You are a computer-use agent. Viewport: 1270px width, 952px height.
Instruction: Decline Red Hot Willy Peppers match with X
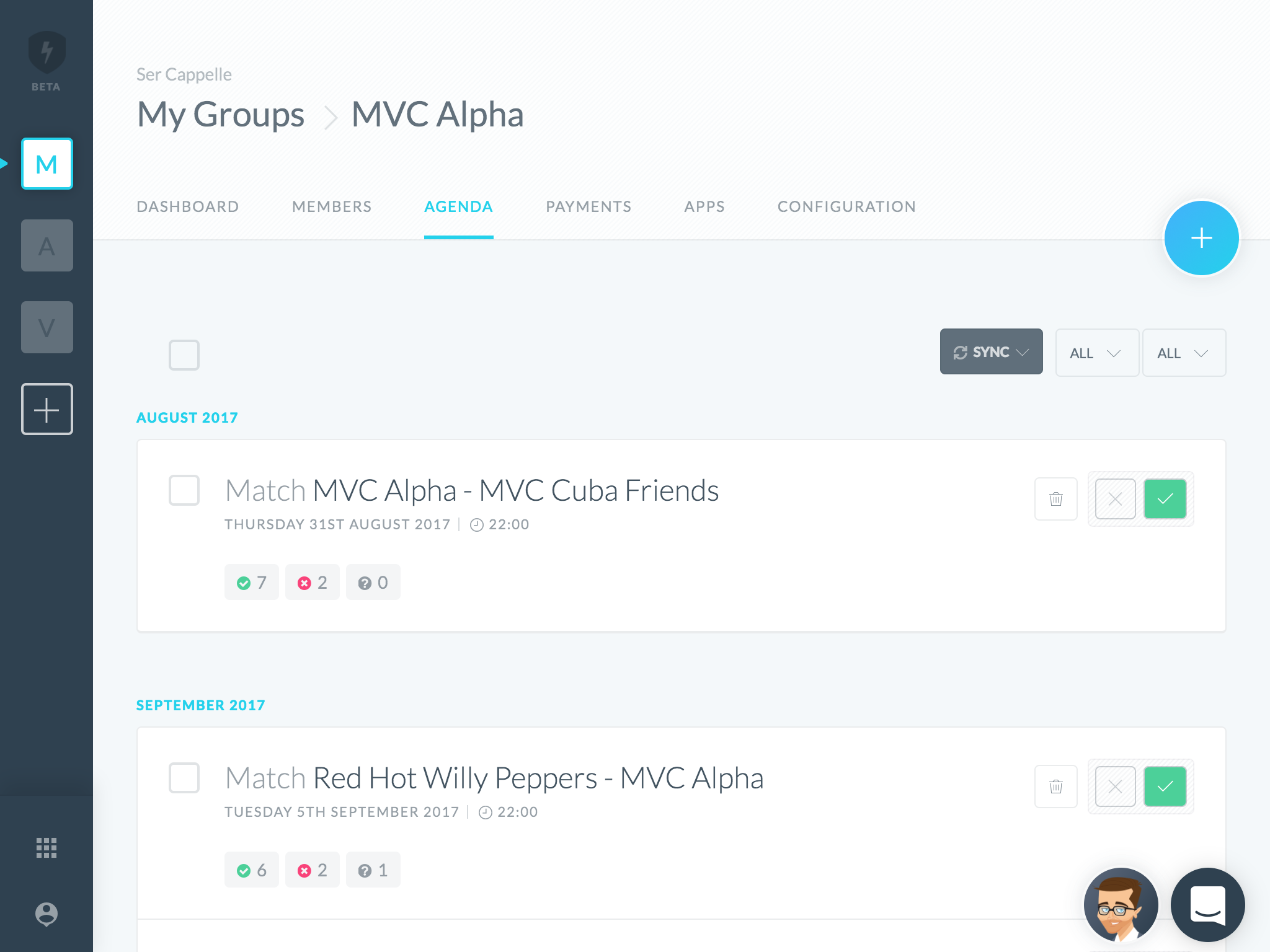1115,787
